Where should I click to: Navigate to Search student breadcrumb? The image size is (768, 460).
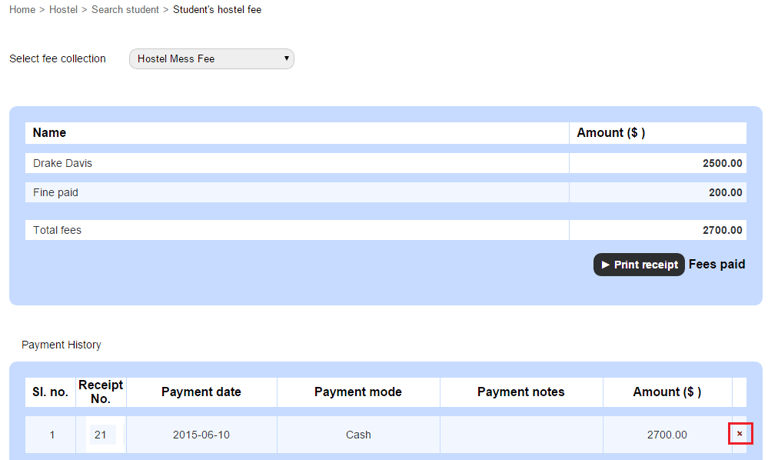click(125, 9)
